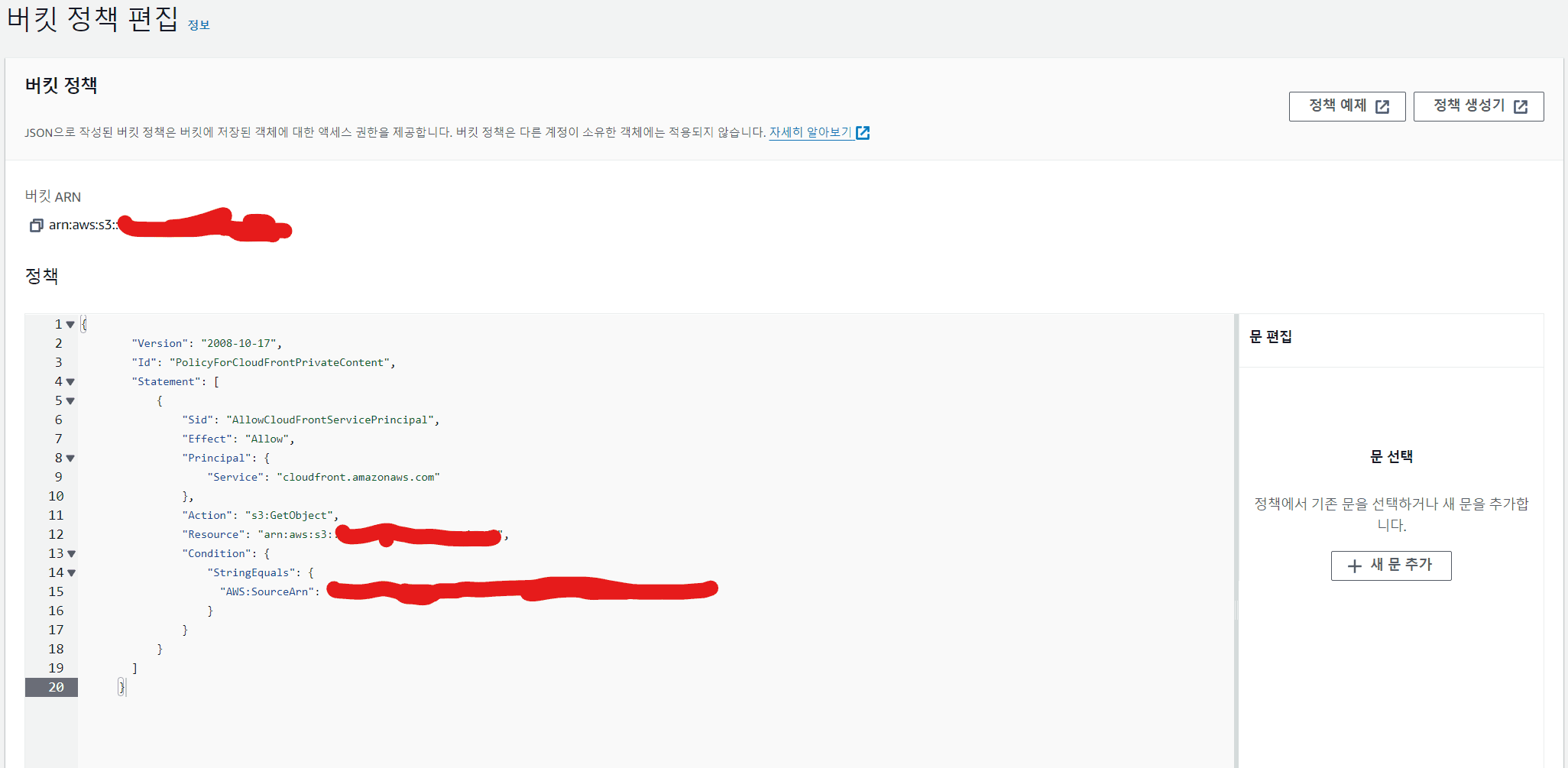Fold the statement object at line 5
Image resolution: width=1568 pixels, height=768 pixels.
tap(70, 401)
